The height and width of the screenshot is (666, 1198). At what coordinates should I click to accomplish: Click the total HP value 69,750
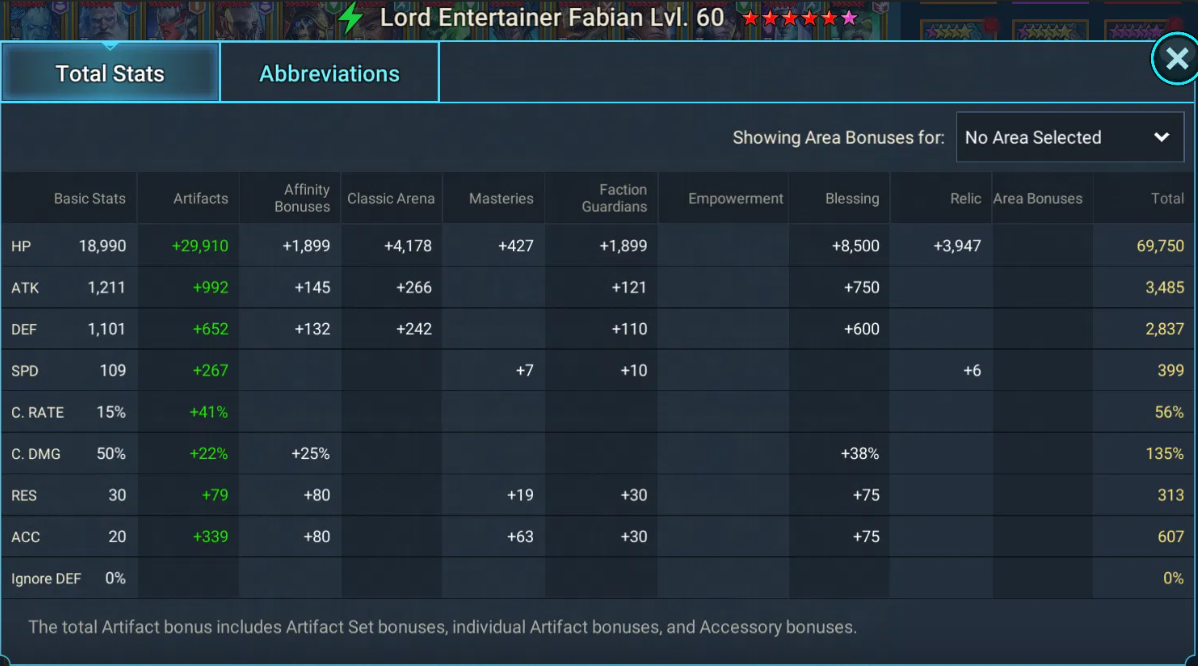1160,246
